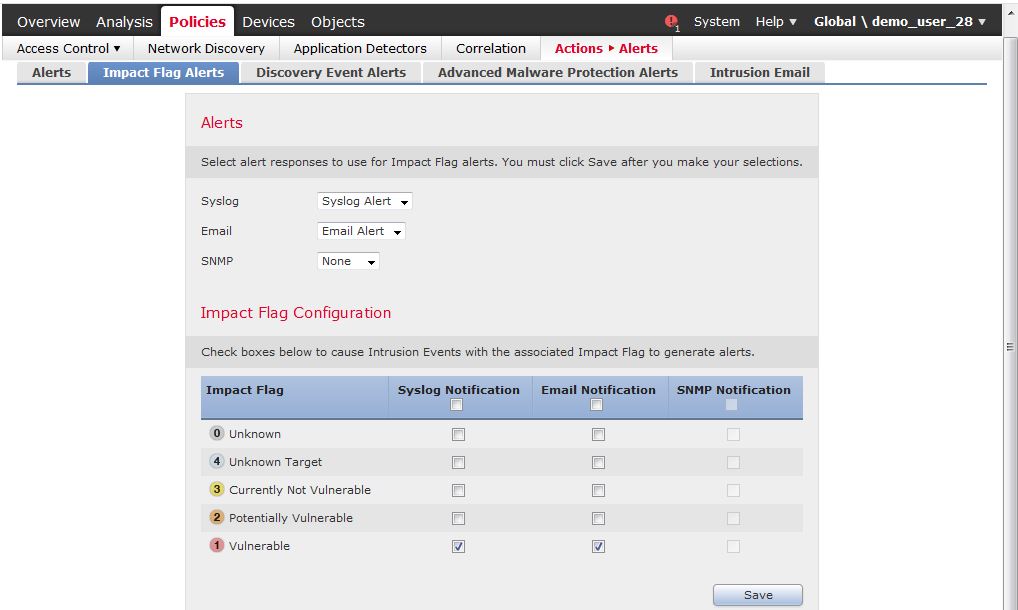Open the SNMP alert dropdown
The image size is (1018, 610).
[x=347, y=261]
